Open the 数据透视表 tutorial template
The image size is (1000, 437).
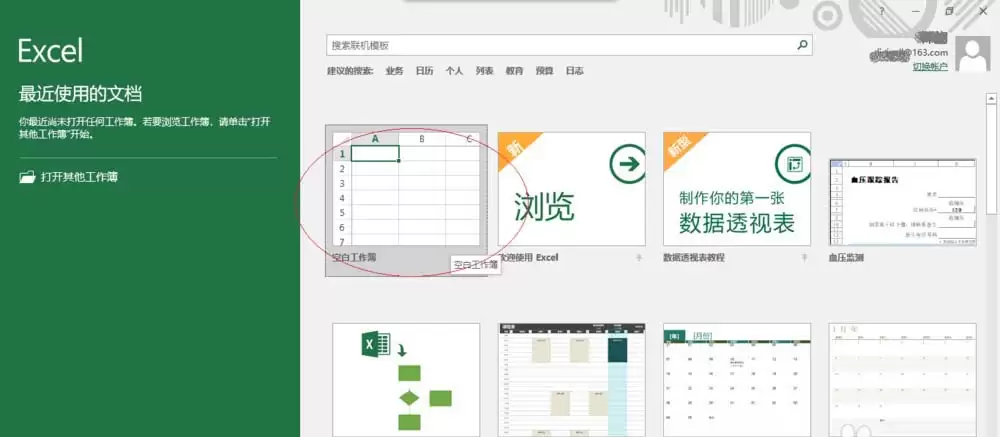tap(737, 189)
